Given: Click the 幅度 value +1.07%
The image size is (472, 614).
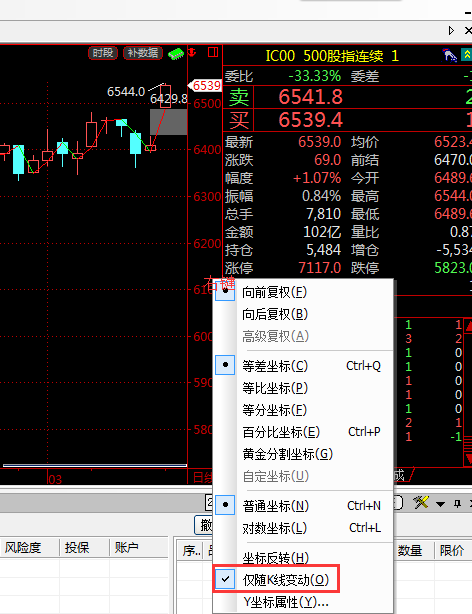Looking at the screenshot, I should tap(317, 178).
